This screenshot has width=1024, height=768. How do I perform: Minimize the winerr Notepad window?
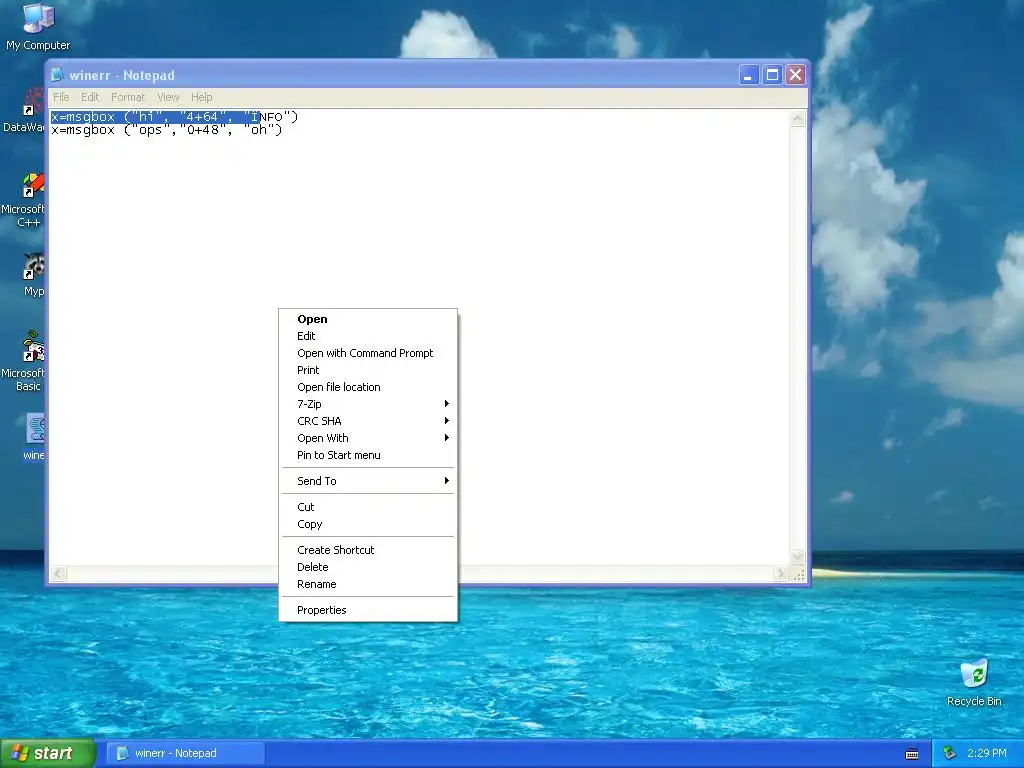pyautogui.click(x=748, y=74)
